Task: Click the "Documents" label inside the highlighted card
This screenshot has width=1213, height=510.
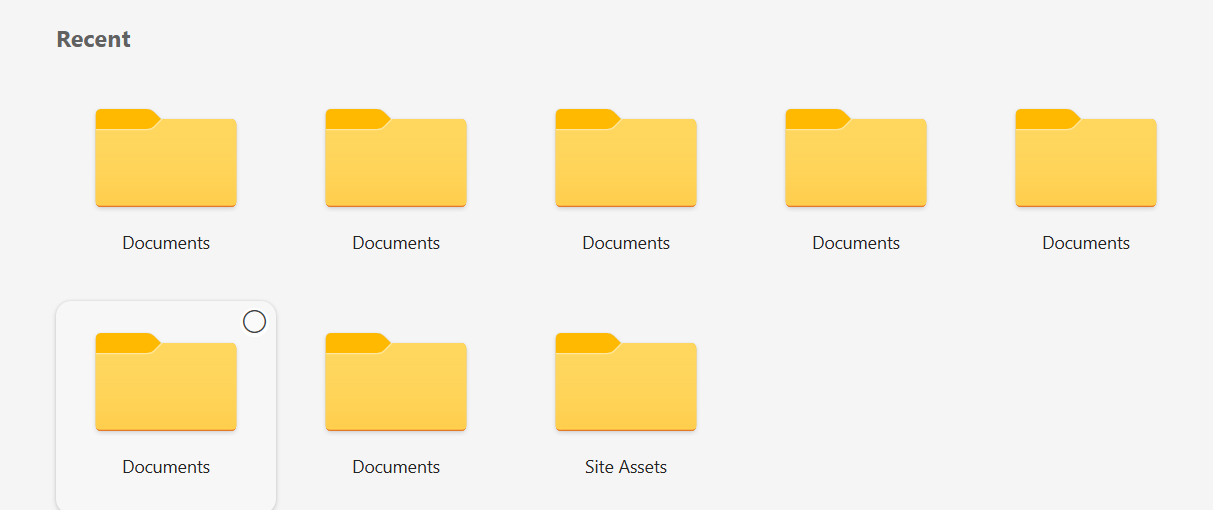Action: click(x=166, y=467)
